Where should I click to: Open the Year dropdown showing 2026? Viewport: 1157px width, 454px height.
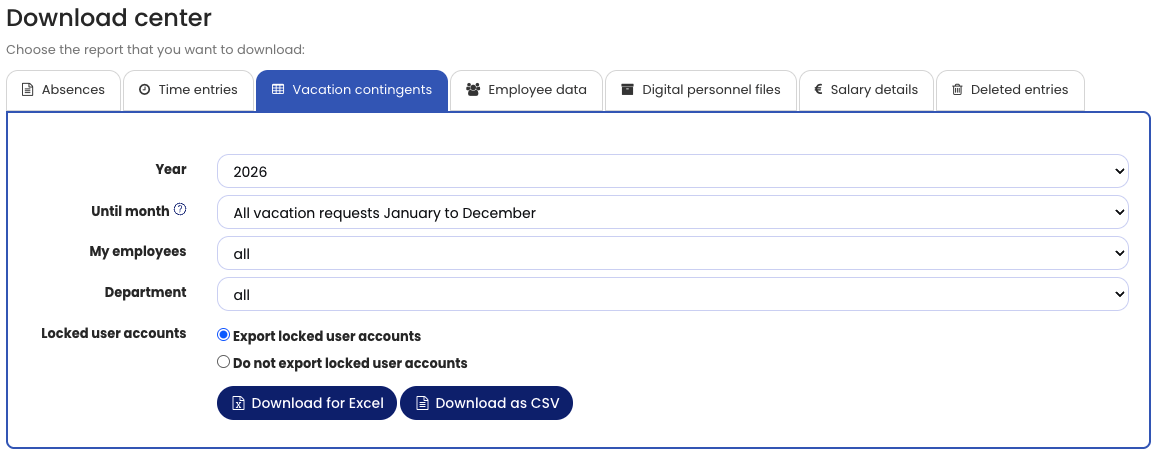click(x=672, y=172)
